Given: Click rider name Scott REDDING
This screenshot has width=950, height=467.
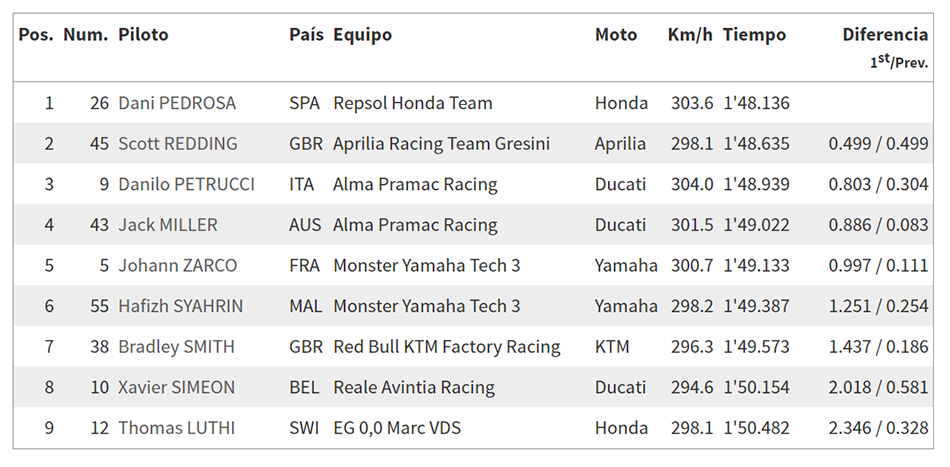Looking at the screenshot, I should (x=178, y=144).
